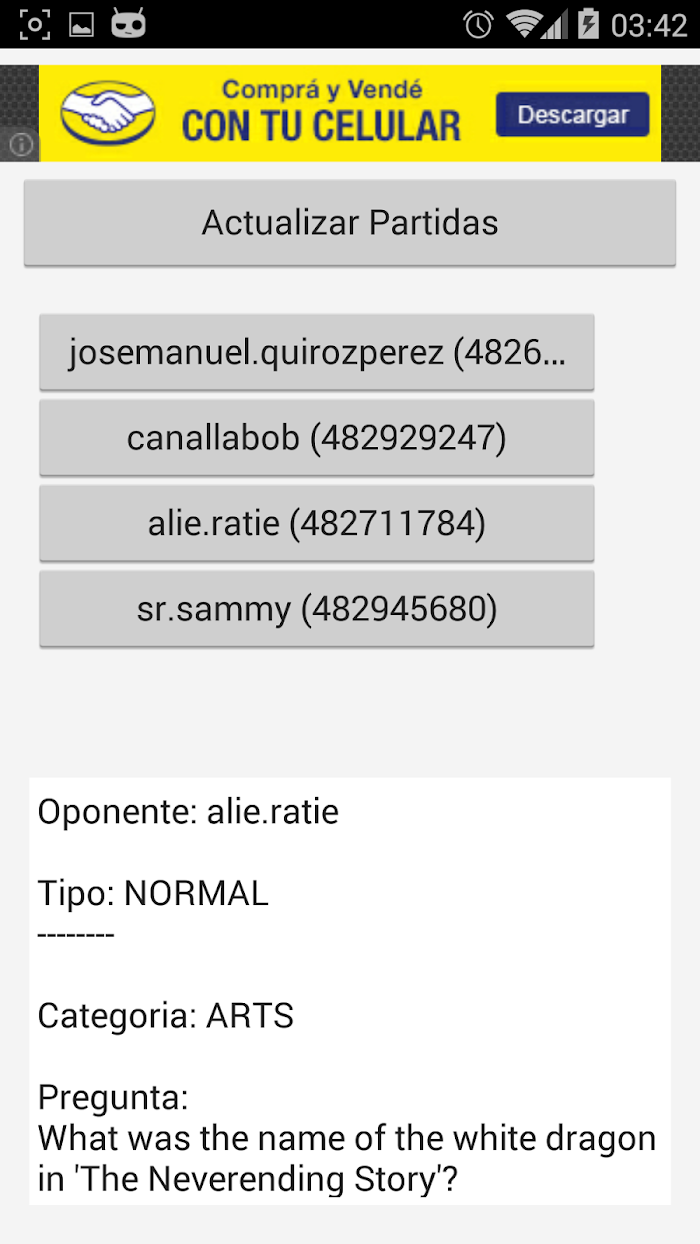
Task: Tap the handshake logo in the ad banner
Action: [x=108, y=112]
